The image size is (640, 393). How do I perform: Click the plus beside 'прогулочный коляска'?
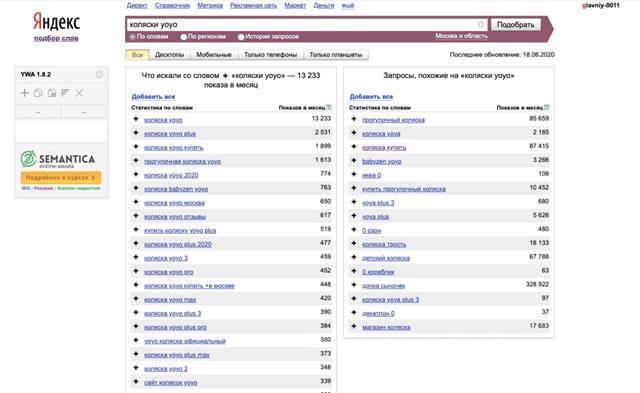354,119
